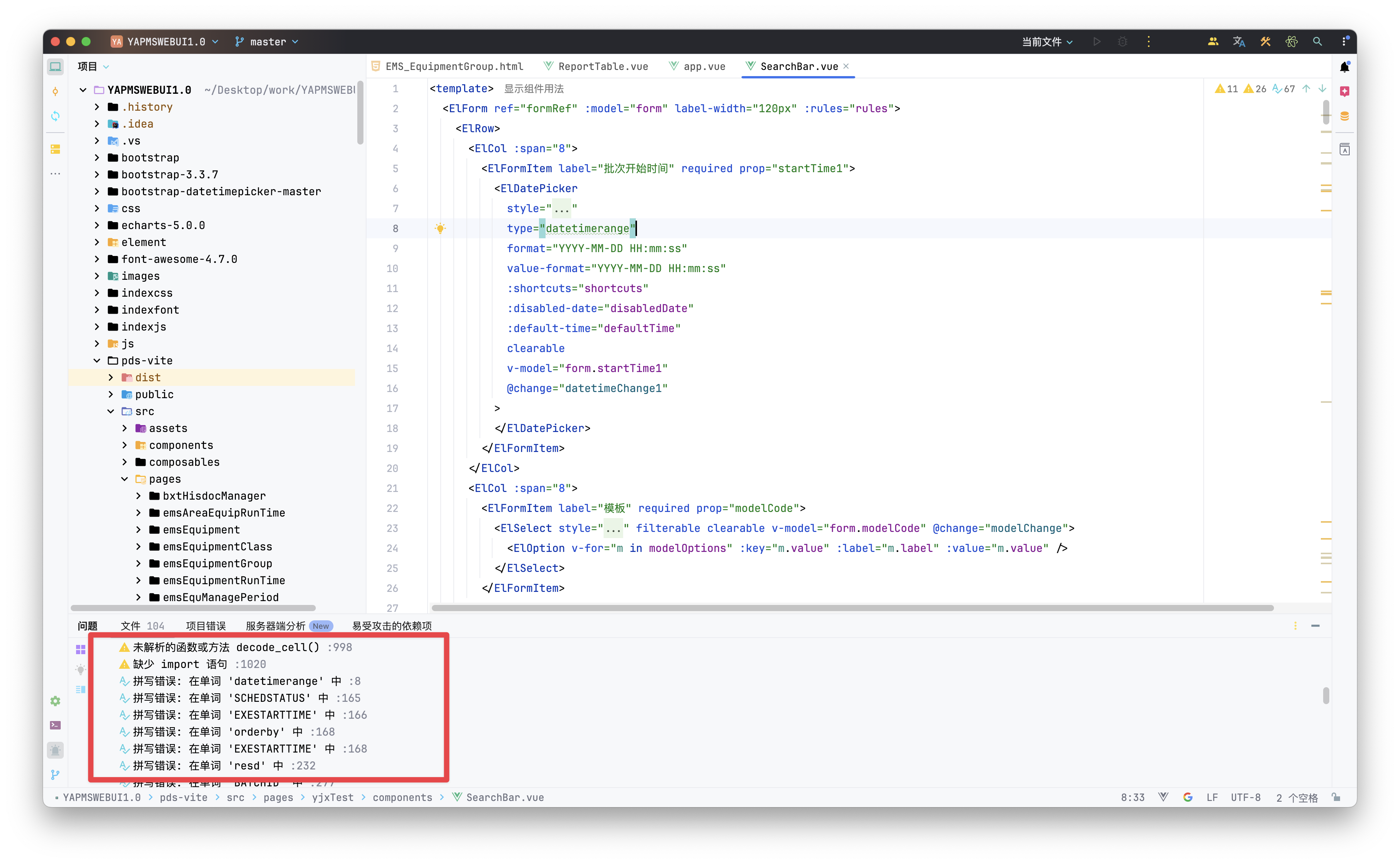Open the 项目错误 tab
The height and width of the screenshot is (864, 1400).
click(206, 626)
